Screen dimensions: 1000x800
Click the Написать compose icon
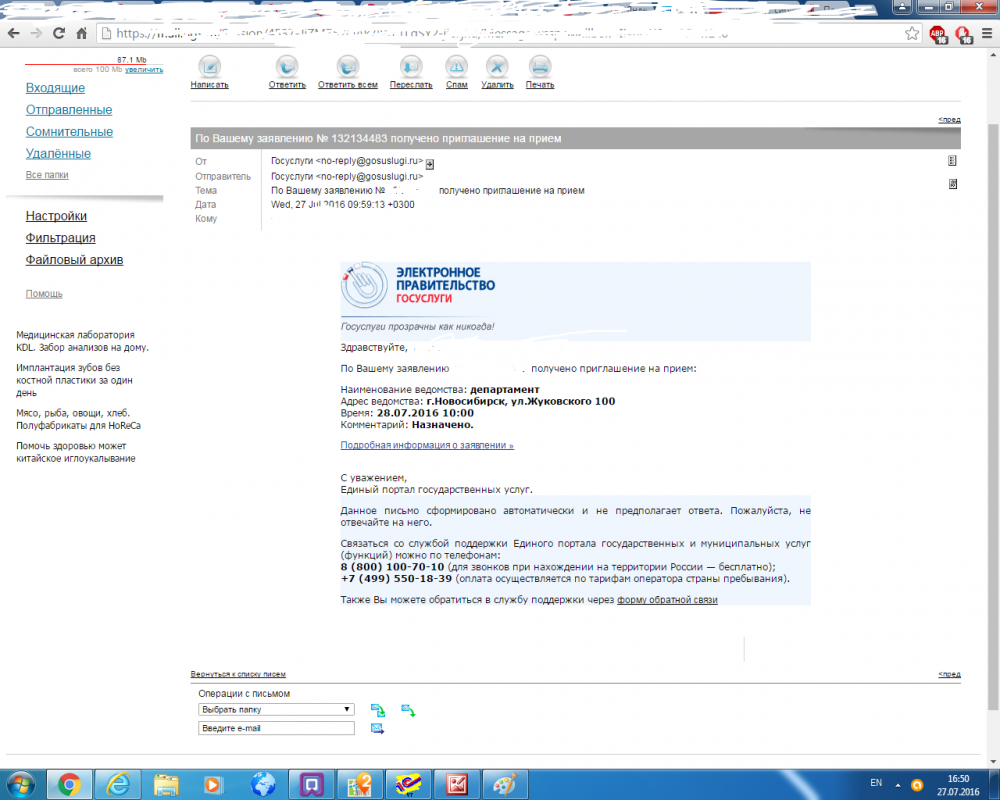209,67
